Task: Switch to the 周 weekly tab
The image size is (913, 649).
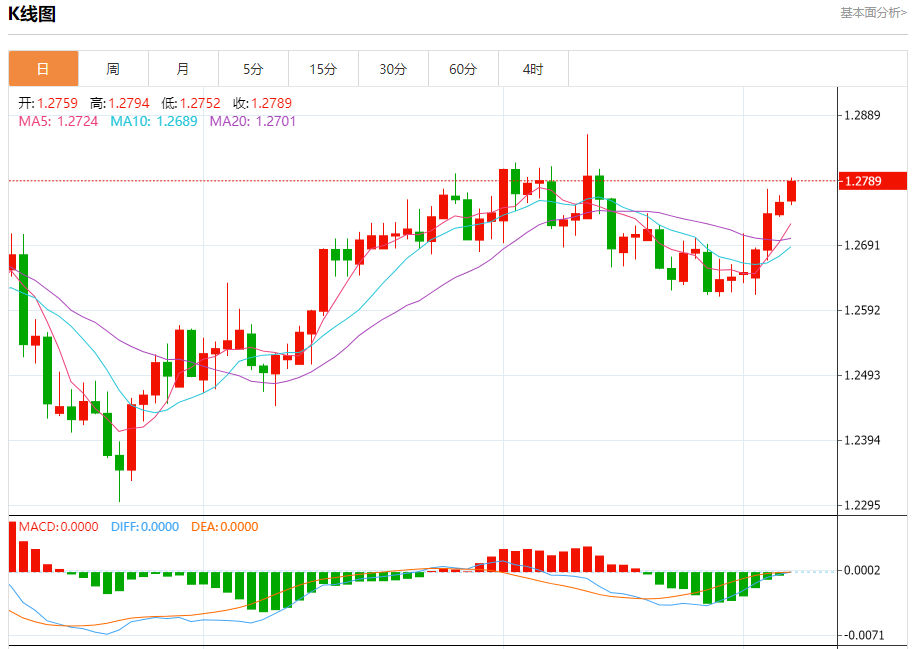Action: tap(114, 69)
